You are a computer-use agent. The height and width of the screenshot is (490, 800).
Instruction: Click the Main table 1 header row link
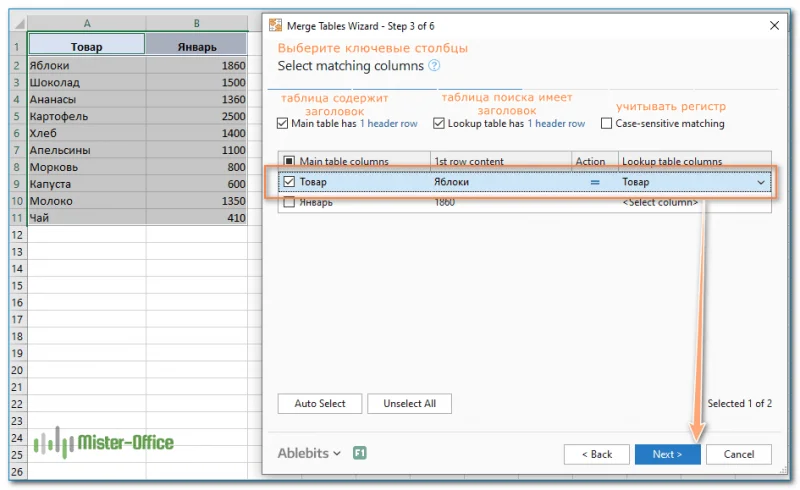[x=388, y=124]
